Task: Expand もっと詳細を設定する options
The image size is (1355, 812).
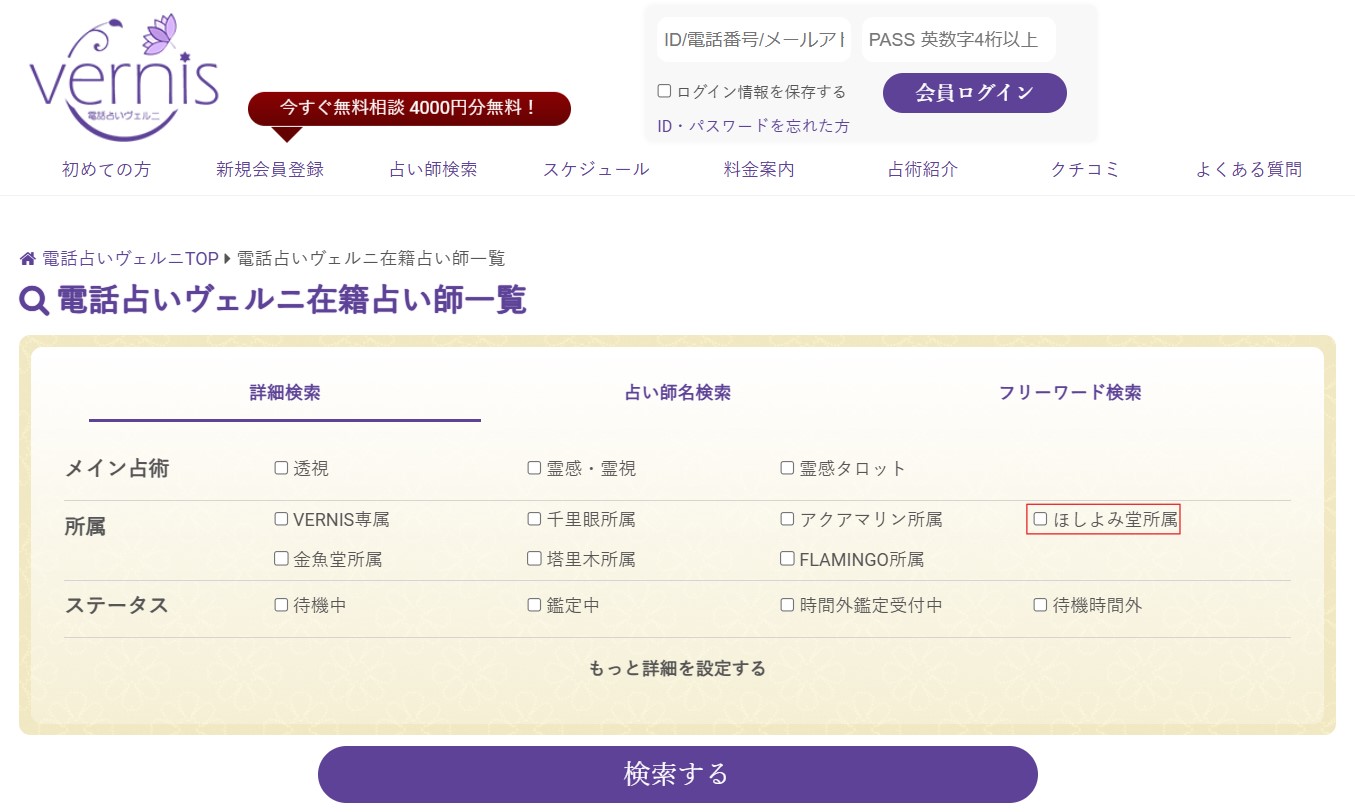Action: (677, 668)
